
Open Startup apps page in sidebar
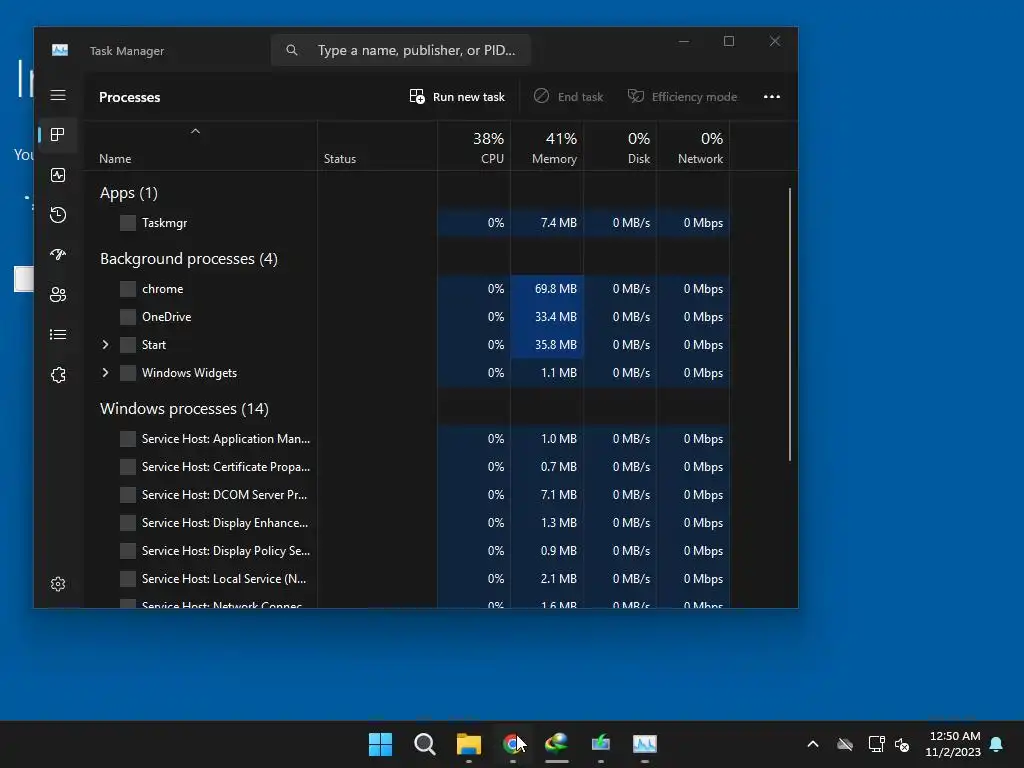[58, 255]
